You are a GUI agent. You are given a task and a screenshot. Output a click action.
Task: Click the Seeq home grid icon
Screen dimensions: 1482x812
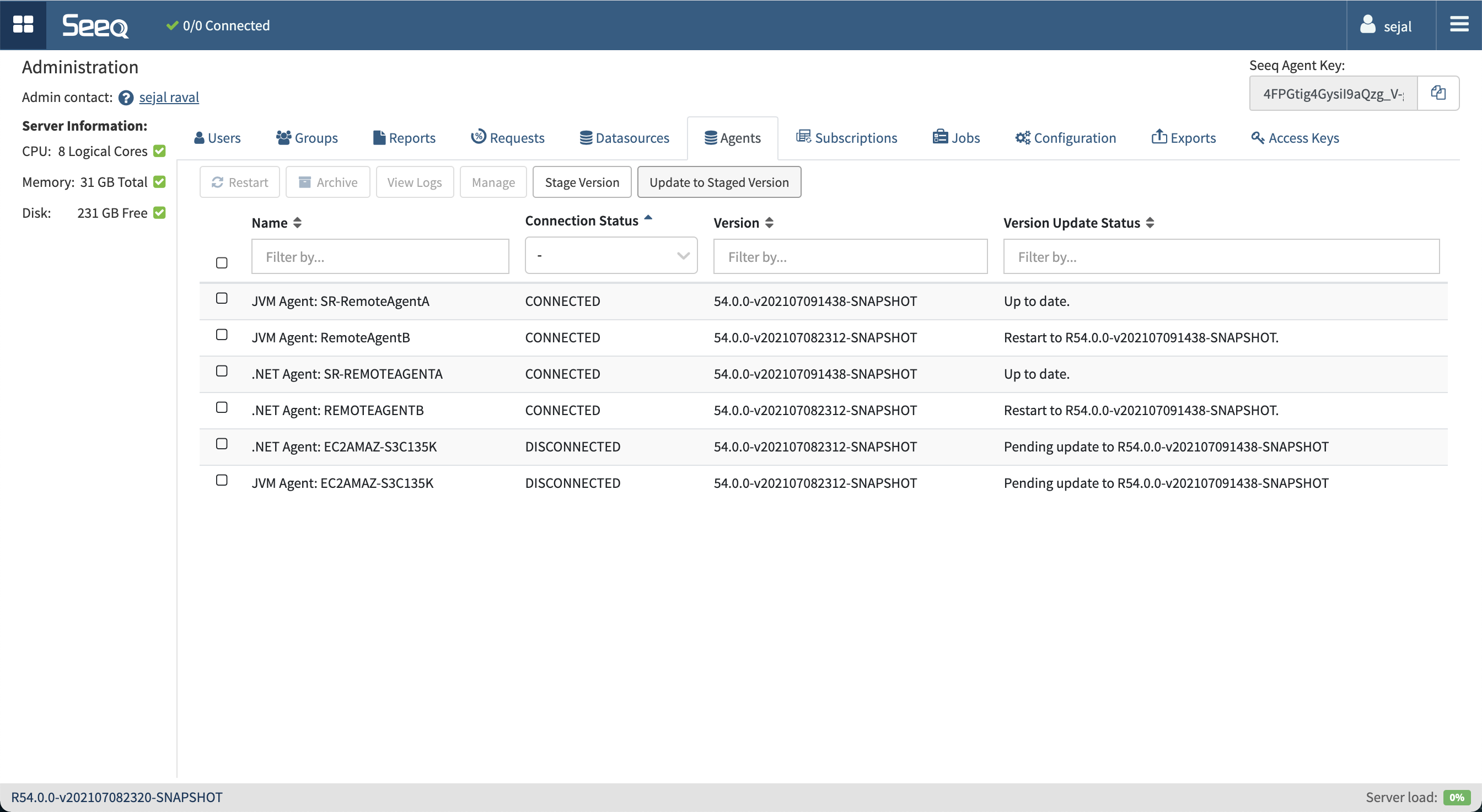23,25
